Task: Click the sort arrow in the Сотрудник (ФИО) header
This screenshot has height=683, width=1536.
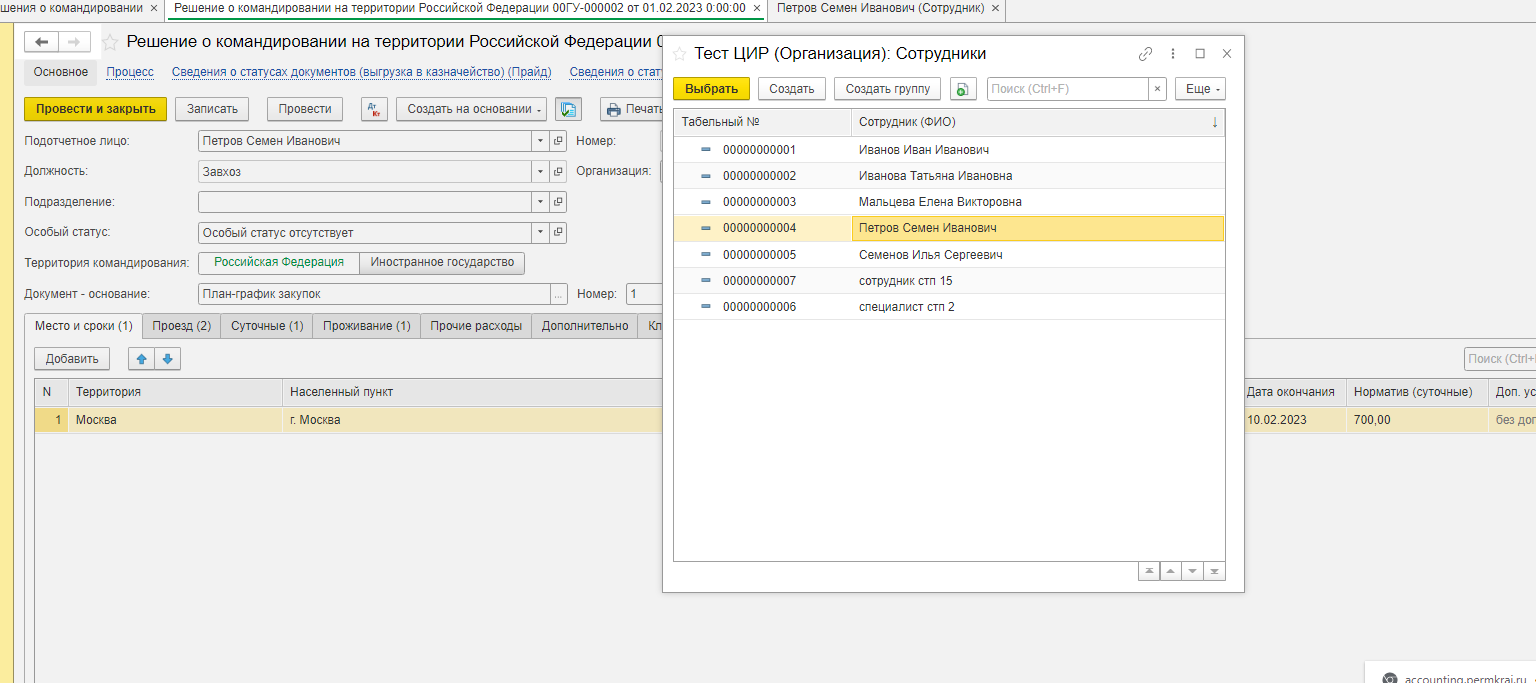Action: (1215, 122)
